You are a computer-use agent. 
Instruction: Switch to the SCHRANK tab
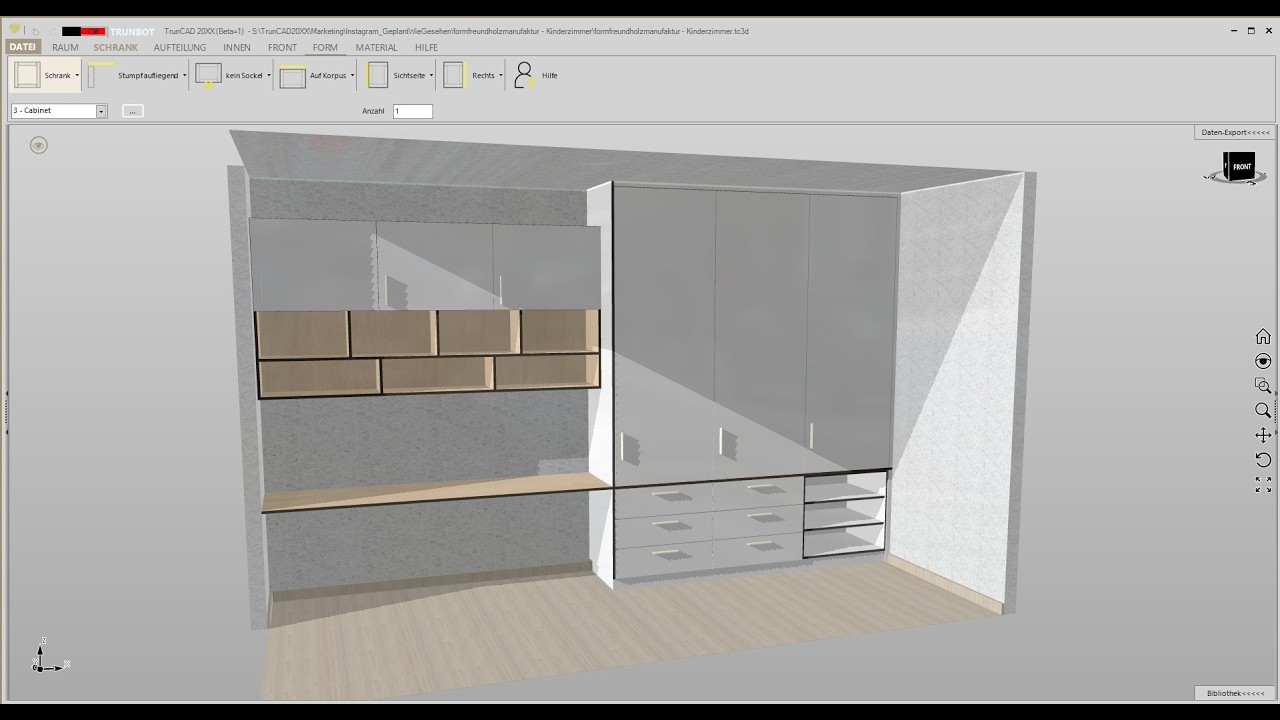[116, 47]
